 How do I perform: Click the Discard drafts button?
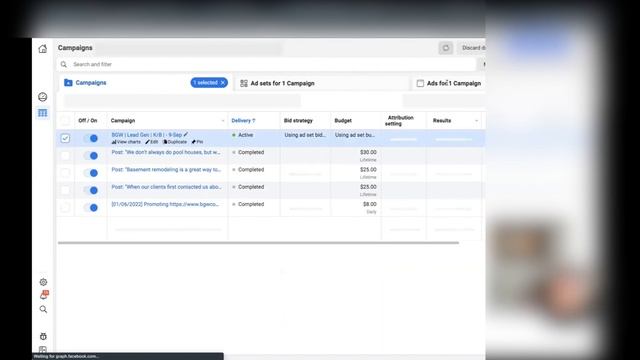471,48
